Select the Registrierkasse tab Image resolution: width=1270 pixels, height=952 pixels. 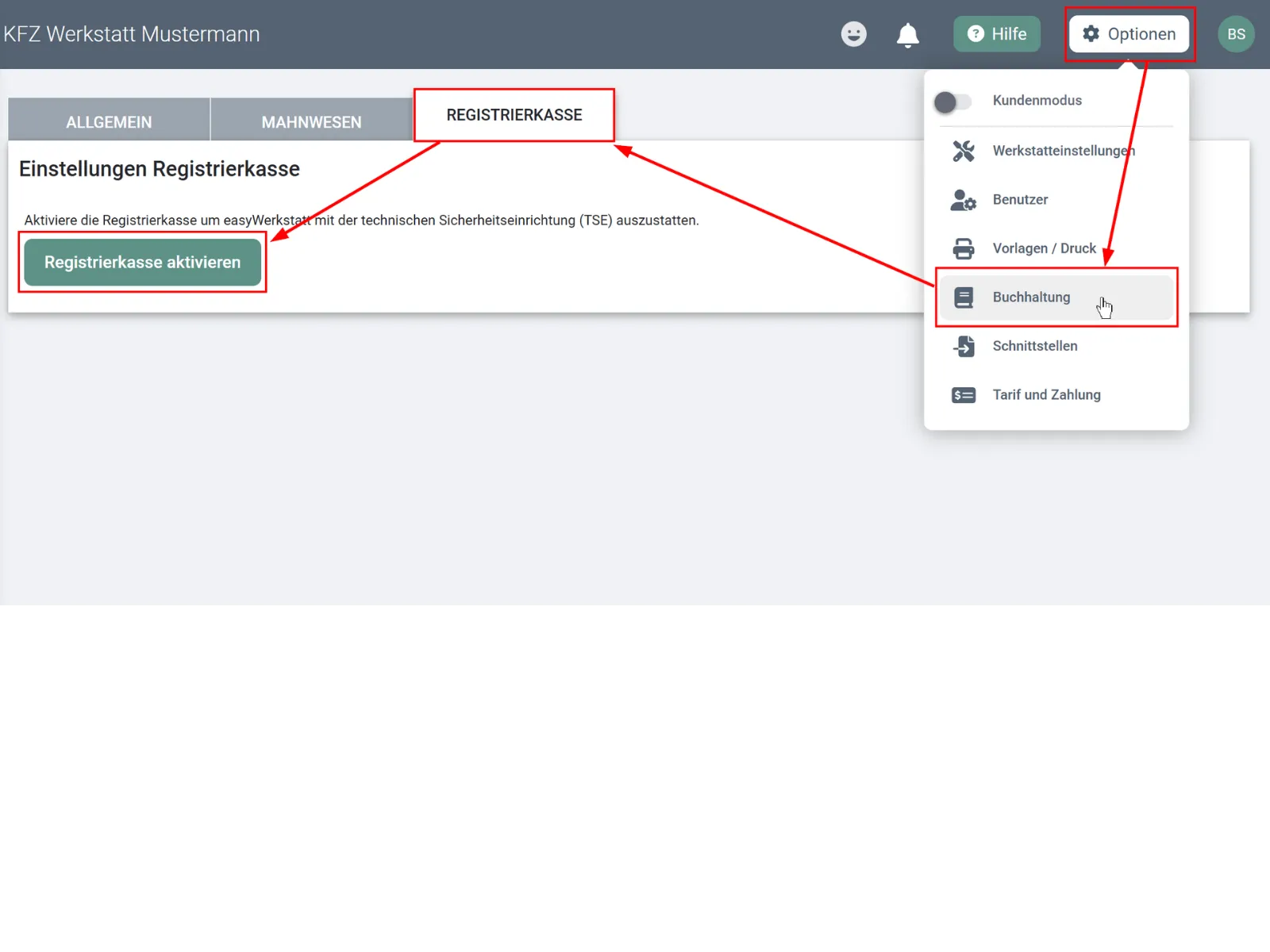coord(514,115)
